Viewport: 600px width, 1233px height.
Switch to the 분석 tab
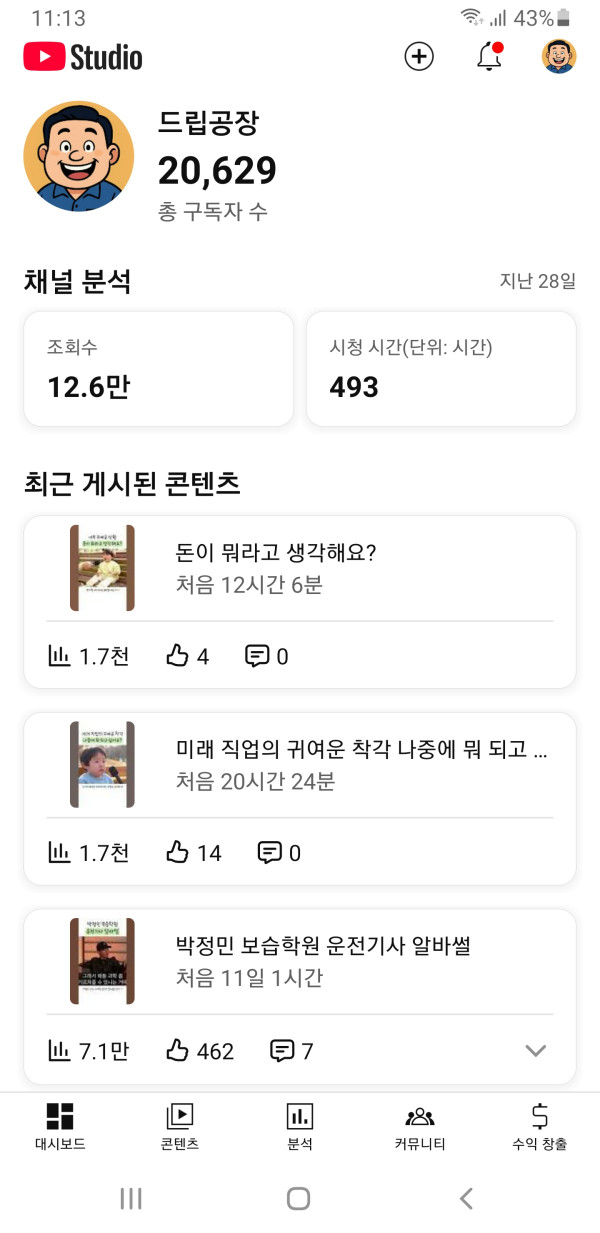[x=300, y=1127]
